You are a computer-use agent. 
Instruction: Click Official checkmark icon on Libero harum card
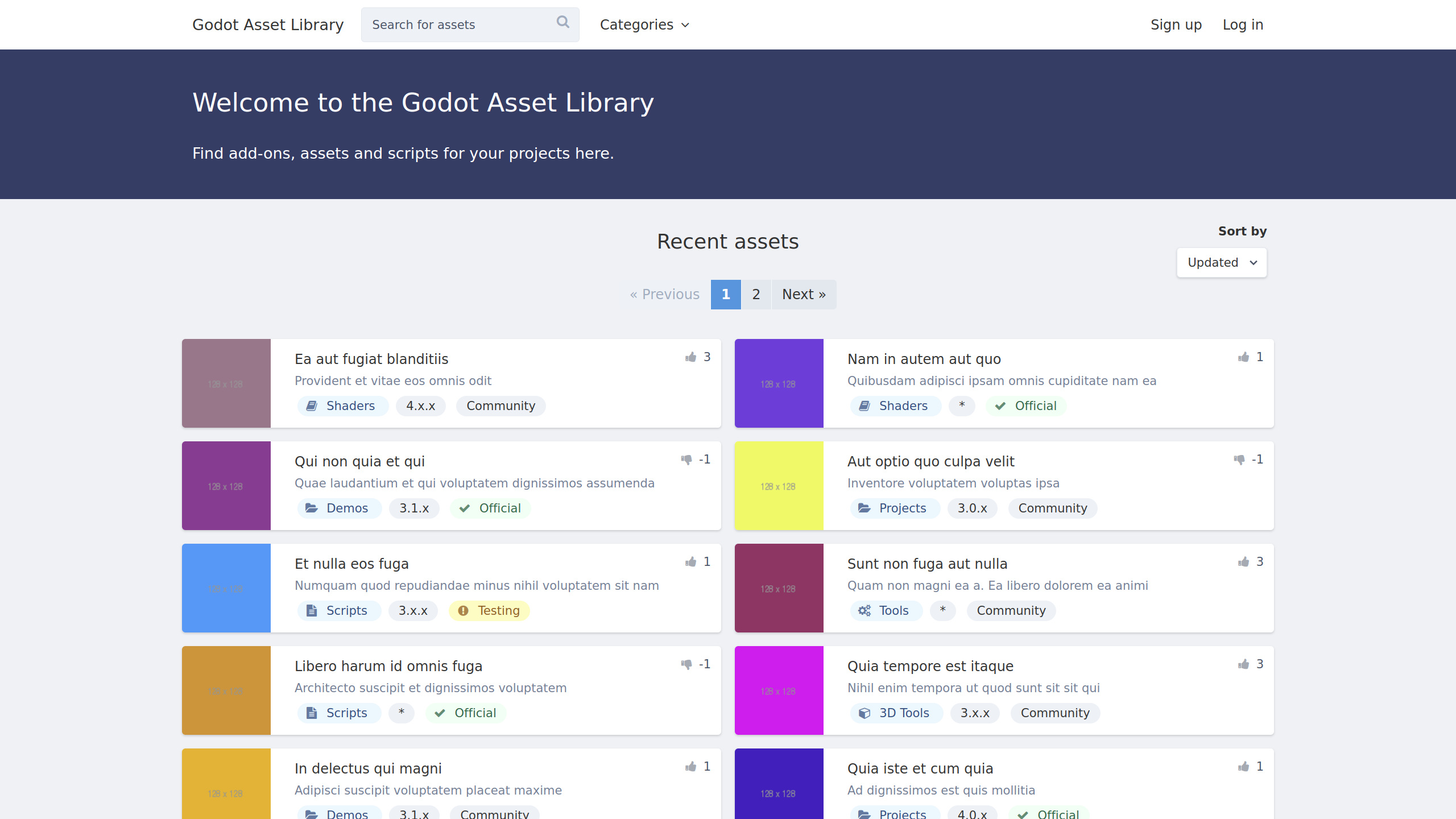440,713
